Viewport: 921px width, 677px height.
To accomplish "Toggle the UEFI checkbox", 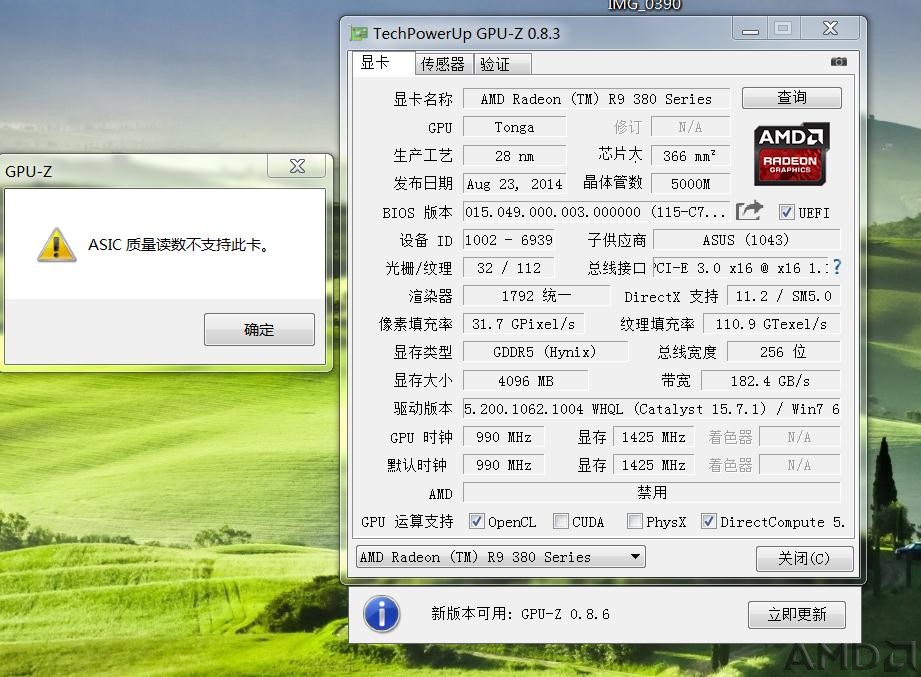I will coord(786,212).
